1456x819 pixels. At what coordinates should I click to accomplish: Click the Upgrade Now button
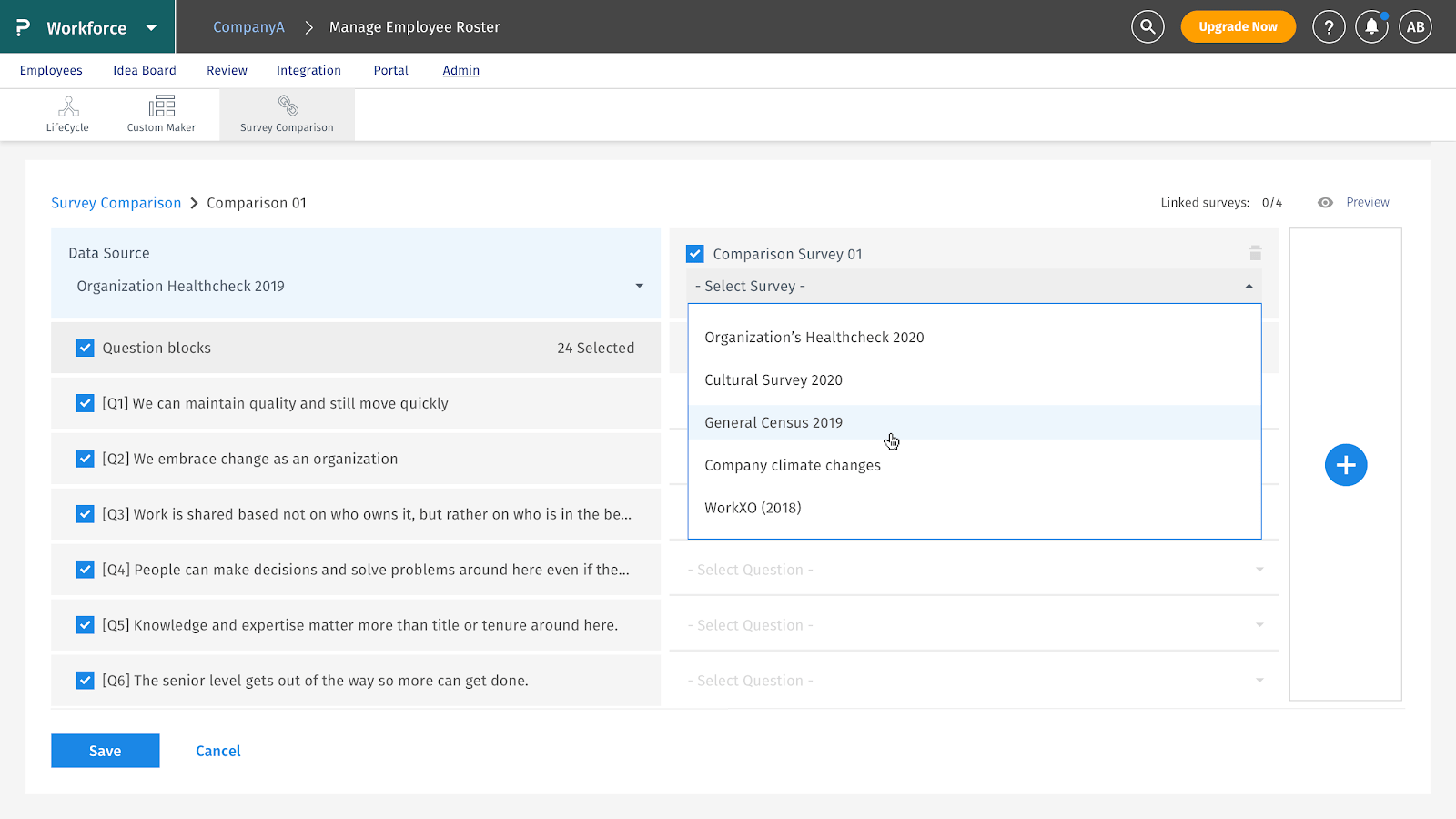tap(1238, 27)
